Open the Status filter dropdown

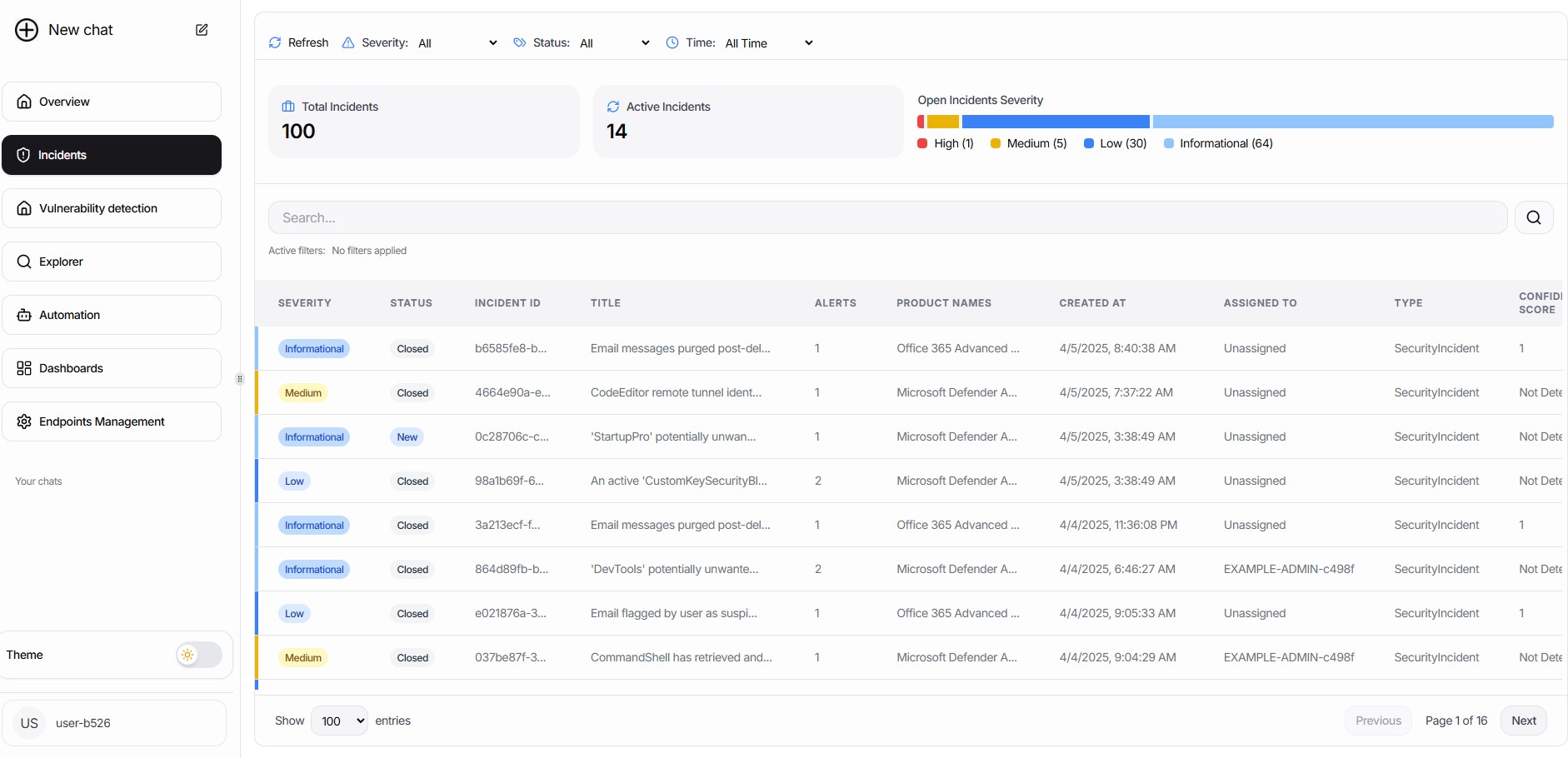pyautogui.click(x=614, y=42)
